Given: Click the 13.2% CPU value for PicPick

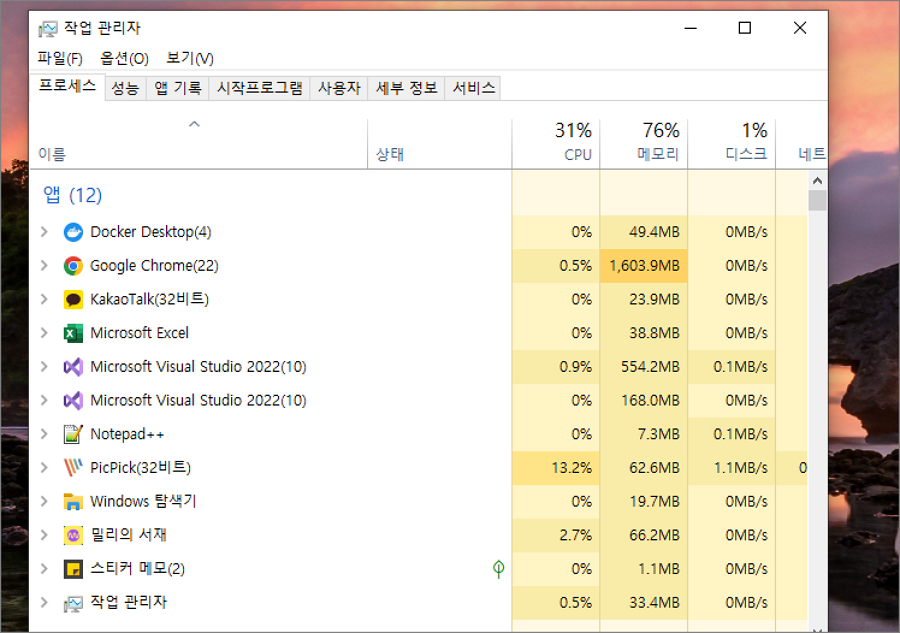Looking at the screenshot, I should tap(572, 468).
